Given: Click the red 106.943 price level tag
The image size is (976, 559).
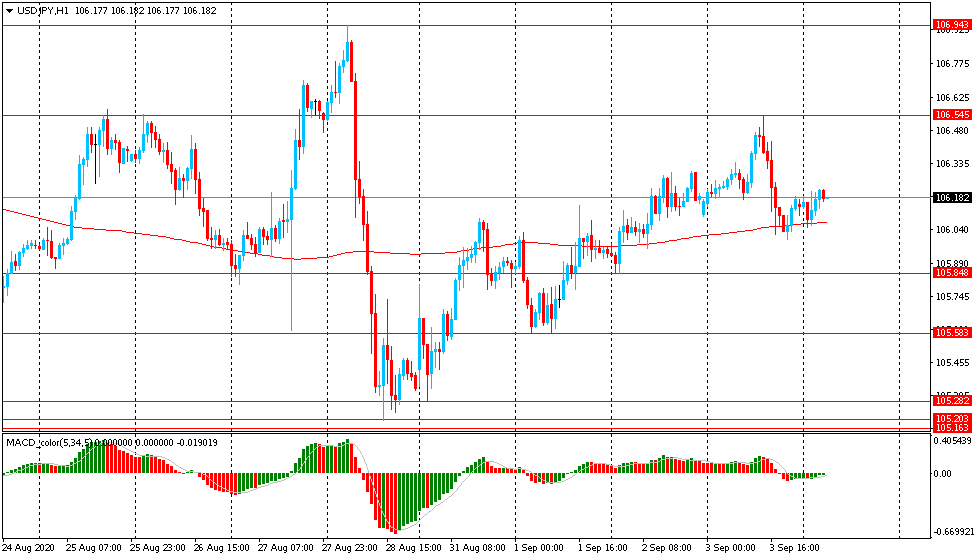Looking at the screenshot, I should [952, 25].
